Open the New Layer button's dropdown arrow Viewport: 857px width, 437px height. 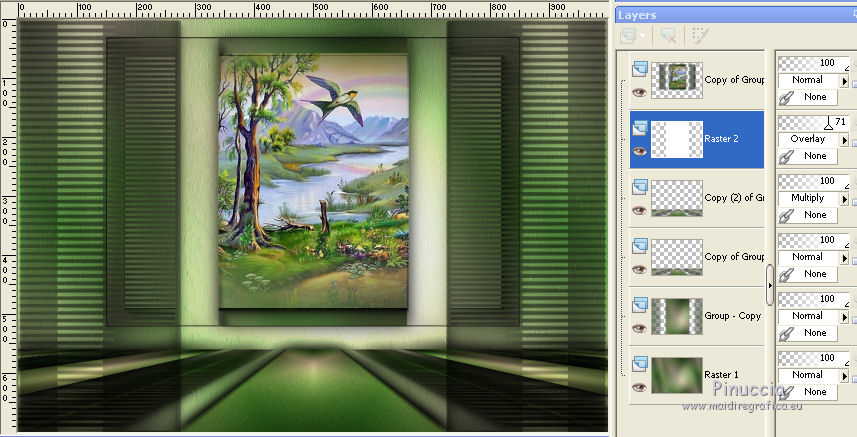tap(643, 37)
